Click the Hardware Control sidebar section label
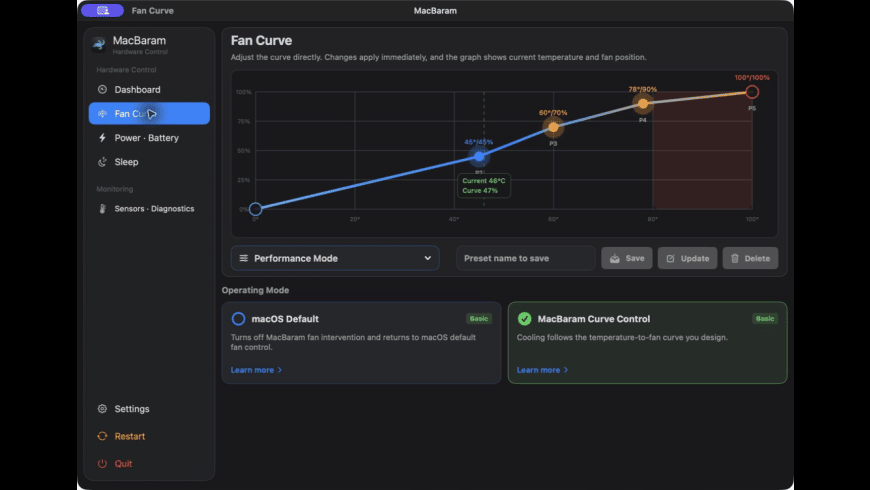The height and width of the screenshot is (490, 870). pyautogui.click(x=127, y=70)
